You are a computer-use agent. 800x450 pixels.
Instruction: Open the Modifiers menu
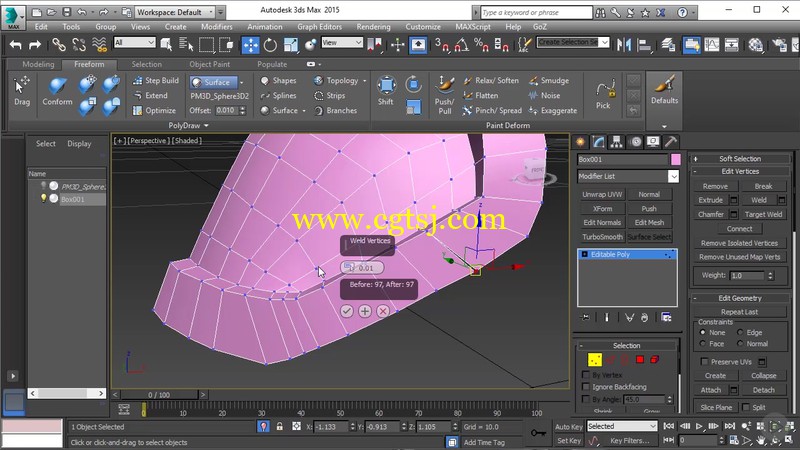pos(216,27)
